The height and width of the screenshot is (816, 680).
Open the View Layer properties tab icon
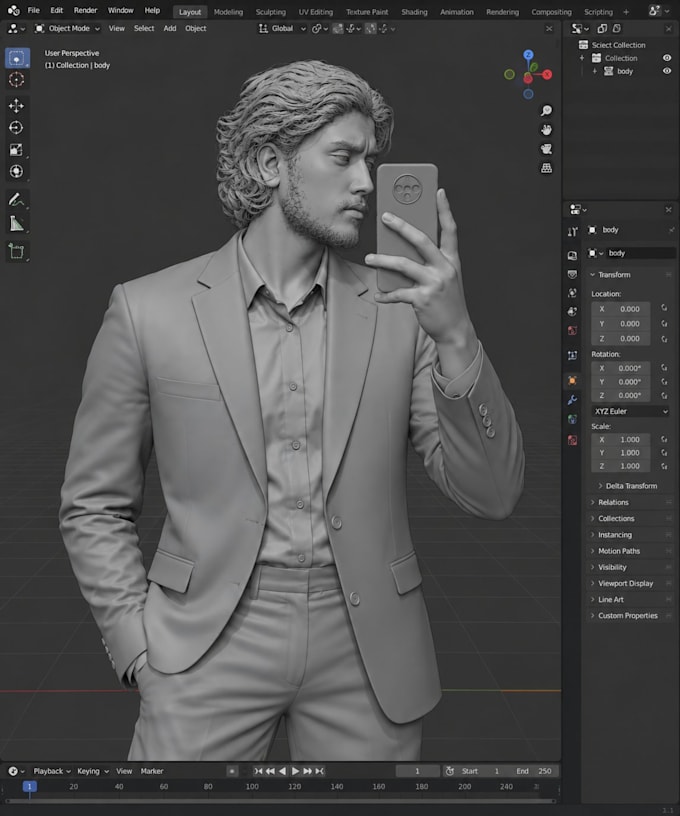[x=572, y=293]
